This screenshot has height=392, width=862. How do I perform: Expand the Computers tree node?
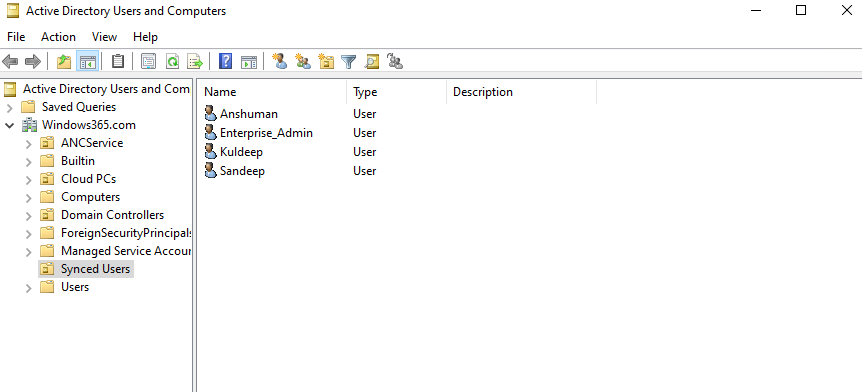coord(29,198)
